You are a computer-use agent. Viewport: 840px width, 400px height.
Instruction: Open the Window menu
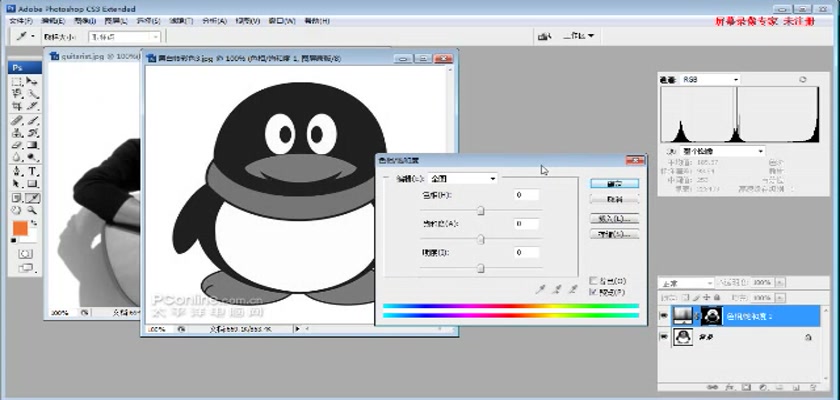point(282,21)
